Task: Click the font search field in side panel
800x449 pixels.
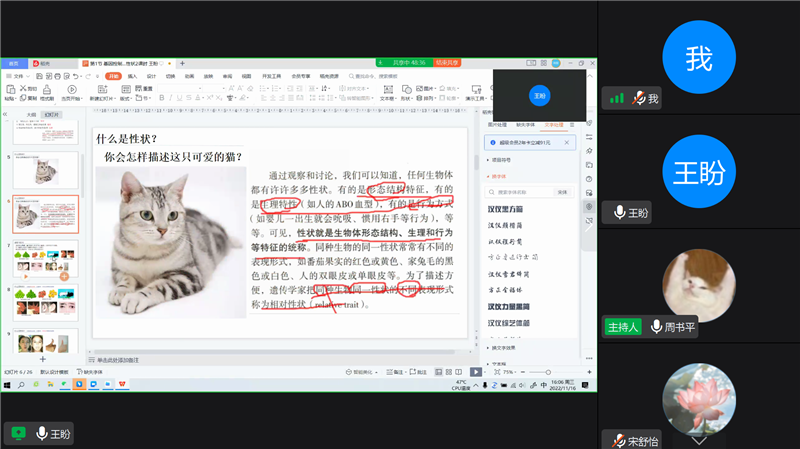Action: [518, 192]
